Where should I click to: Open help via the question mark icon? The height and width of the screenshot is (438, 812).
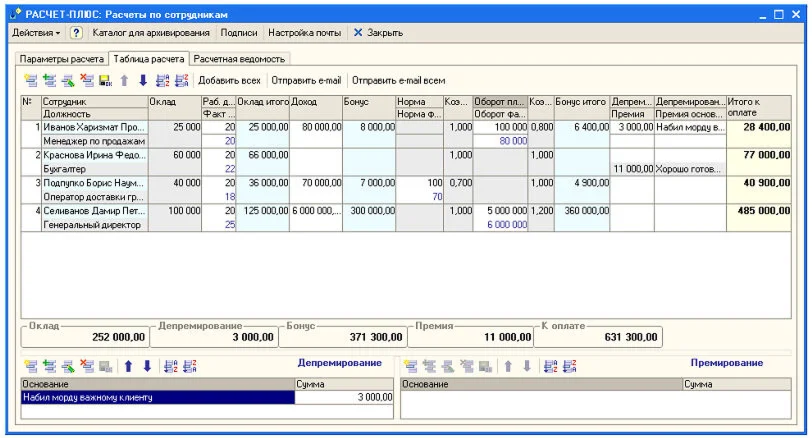tap(76, 33)
